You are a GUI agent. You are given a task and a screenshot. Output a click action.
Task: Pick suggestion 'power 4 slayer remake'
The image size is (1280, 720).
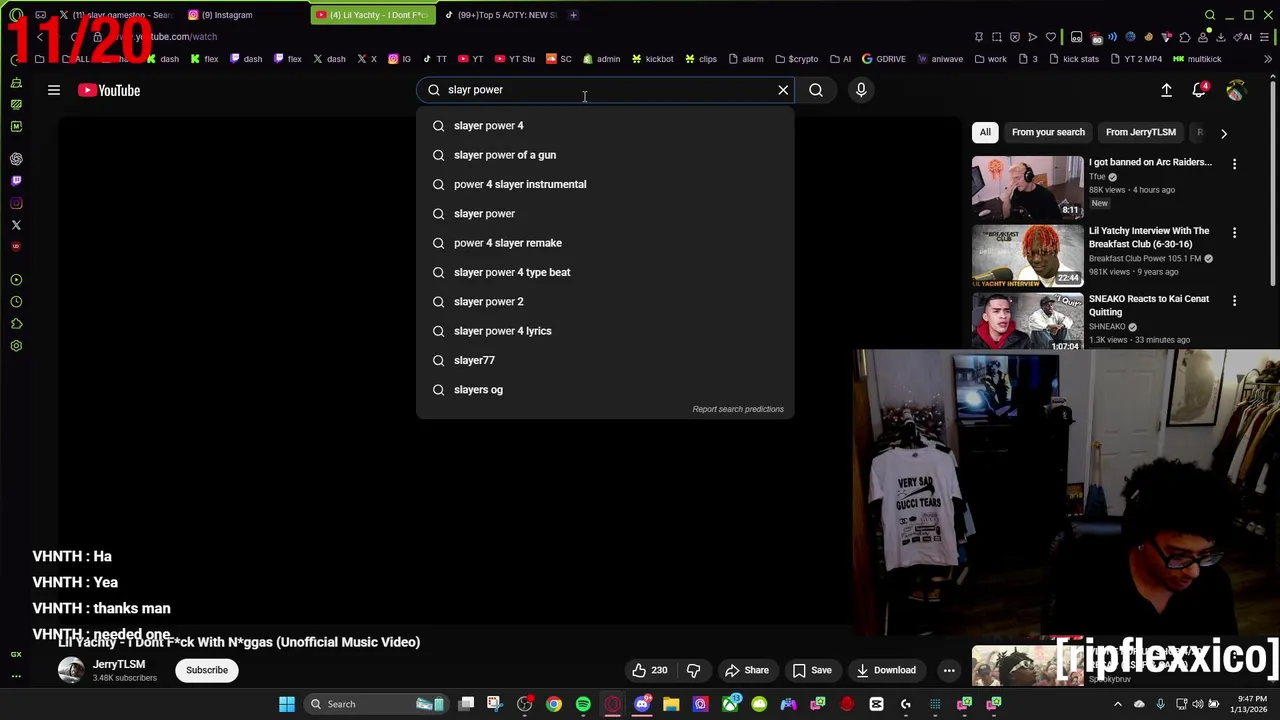click(605, 243)
